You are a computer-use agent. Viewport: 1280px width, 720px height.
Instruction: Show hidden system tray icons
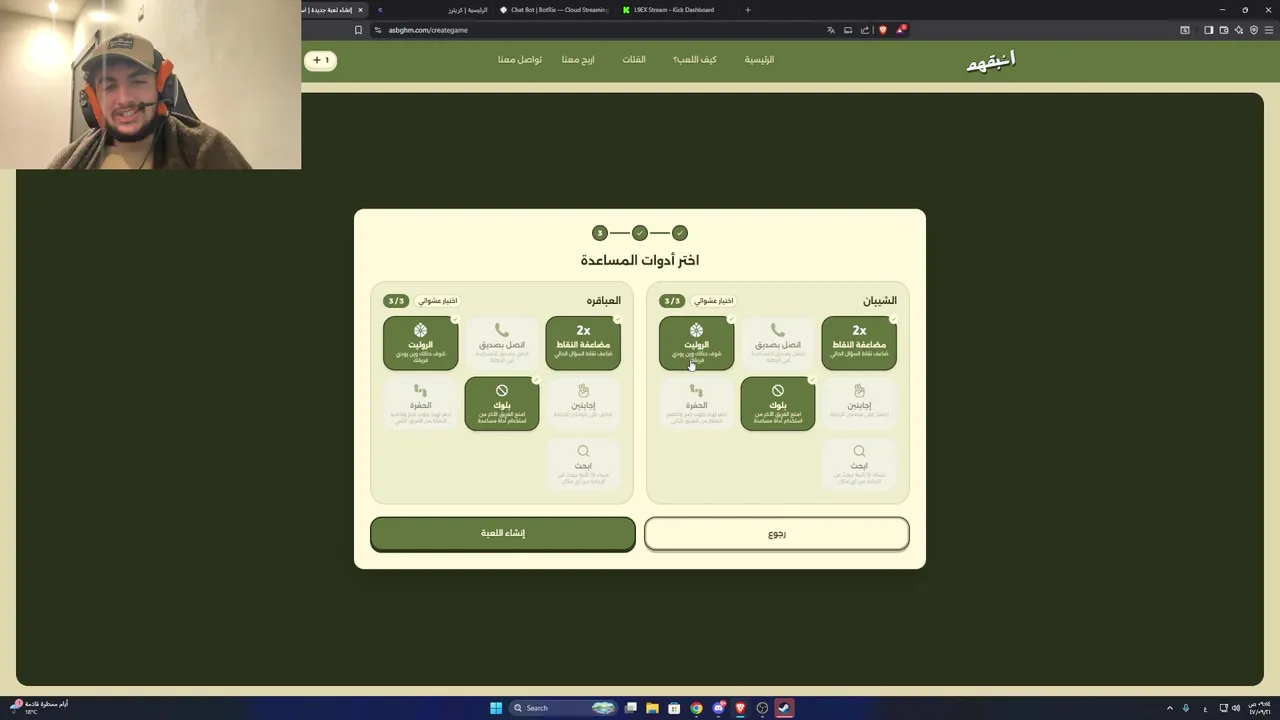point(1169,708)
